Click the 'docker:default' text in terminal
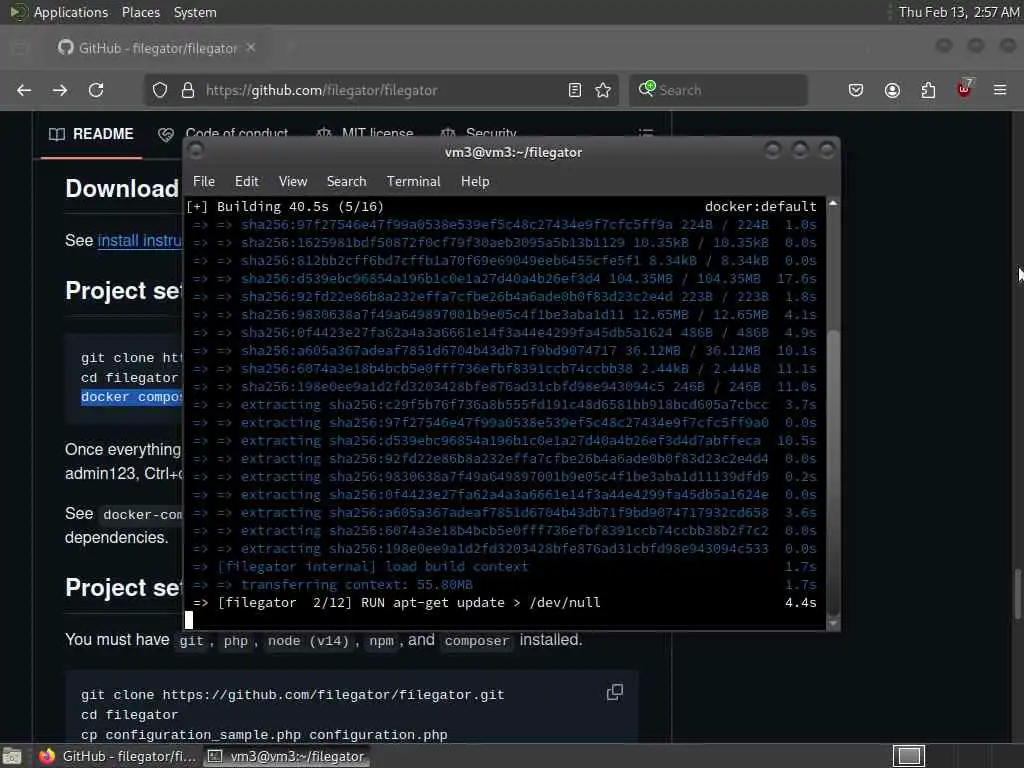Screen dimensions: 1024x768 coord(760,206)
